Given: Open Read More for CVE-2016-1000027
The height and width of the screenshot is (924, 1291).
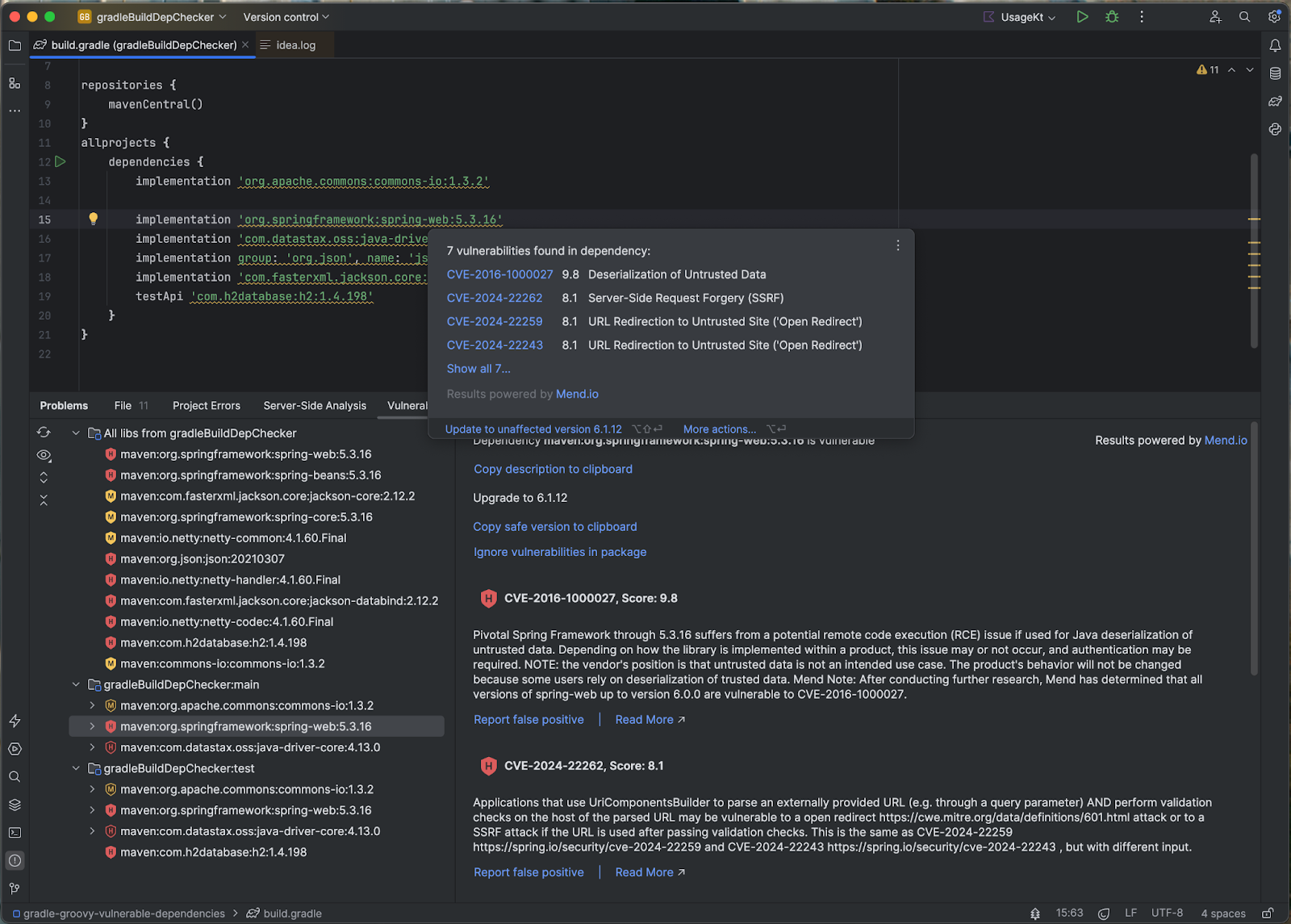Looking at the screenshot, I should point(650,720).
